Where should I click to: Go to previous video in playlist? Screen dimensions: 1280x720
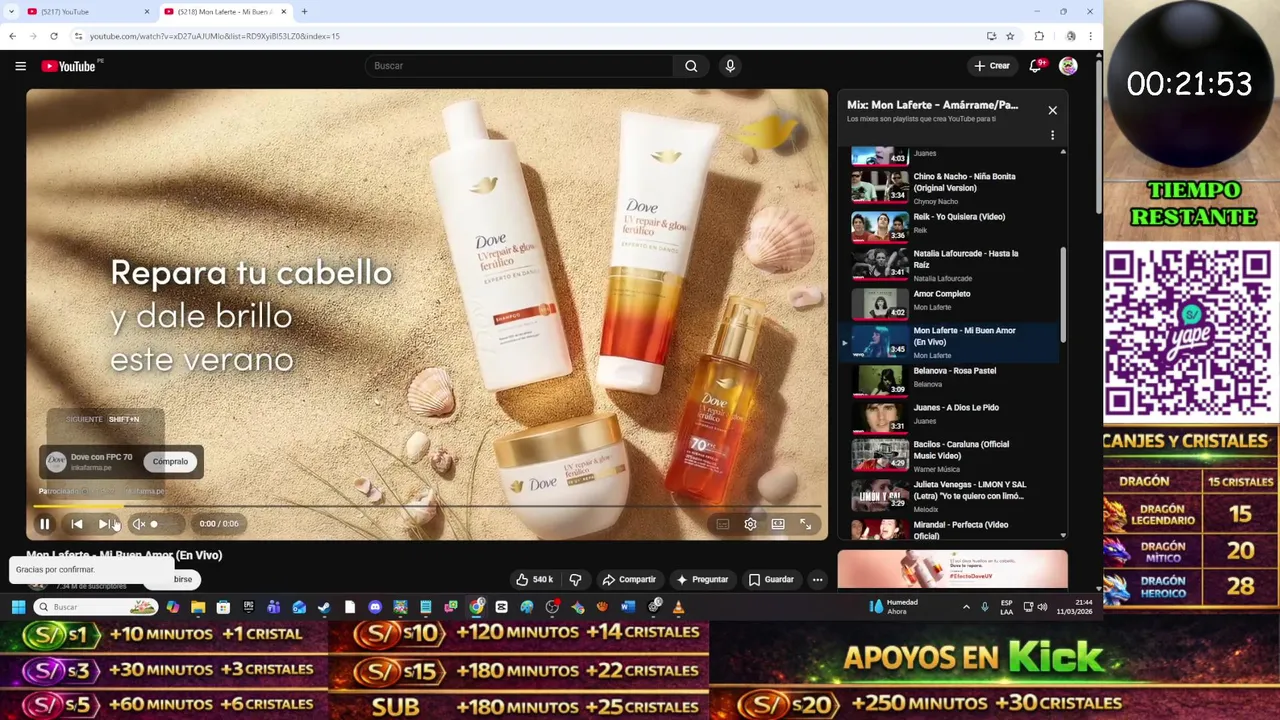click(x=77, y=524)
